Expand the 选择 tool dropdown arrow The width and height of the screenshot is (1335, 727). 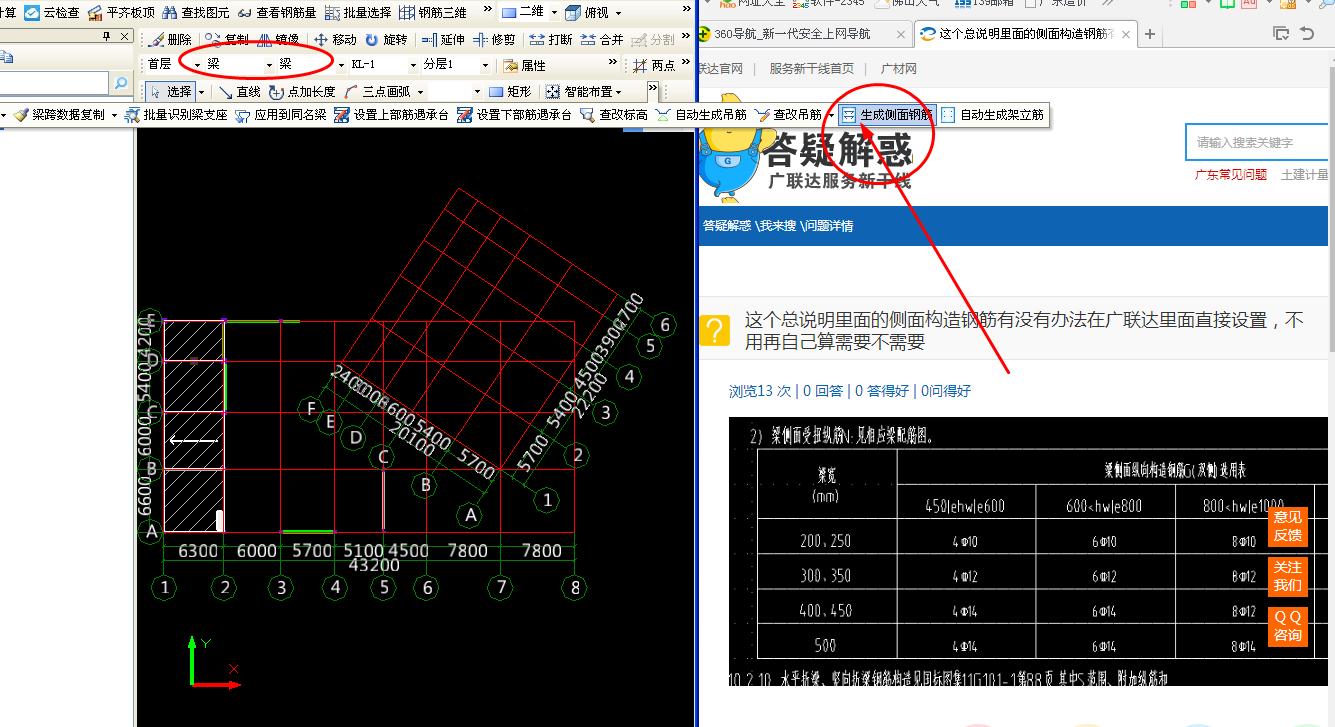coord(200,92)
